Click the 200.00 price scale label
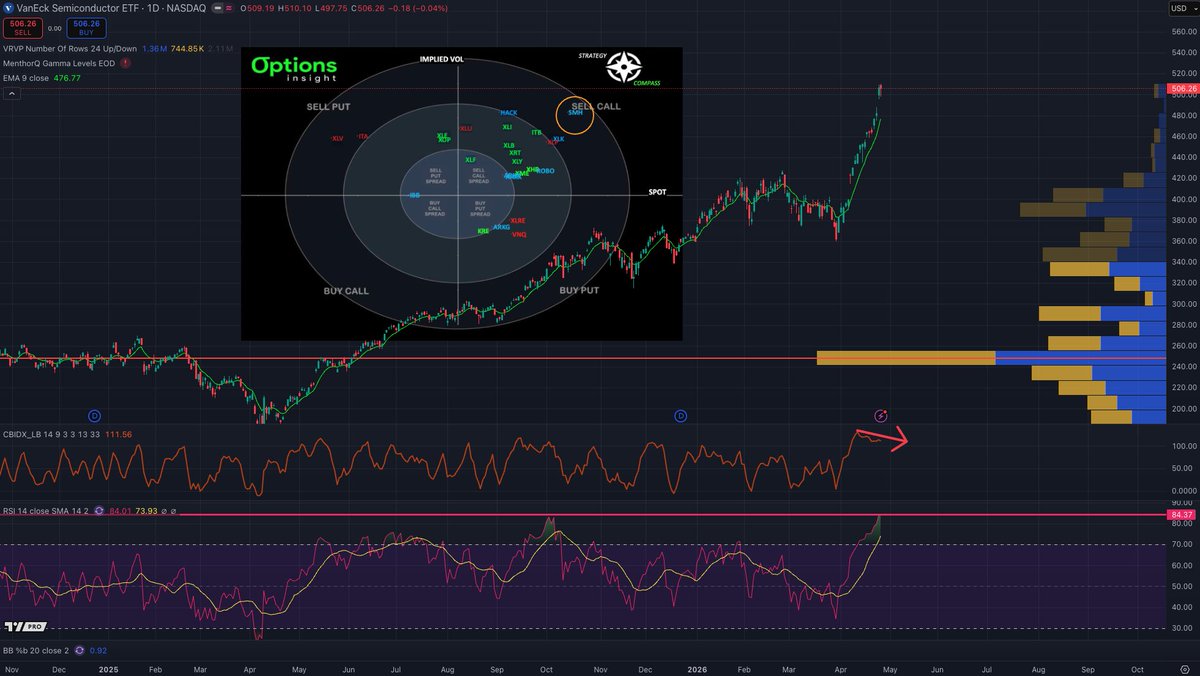1200x676 pixels. click(1183, 408)
